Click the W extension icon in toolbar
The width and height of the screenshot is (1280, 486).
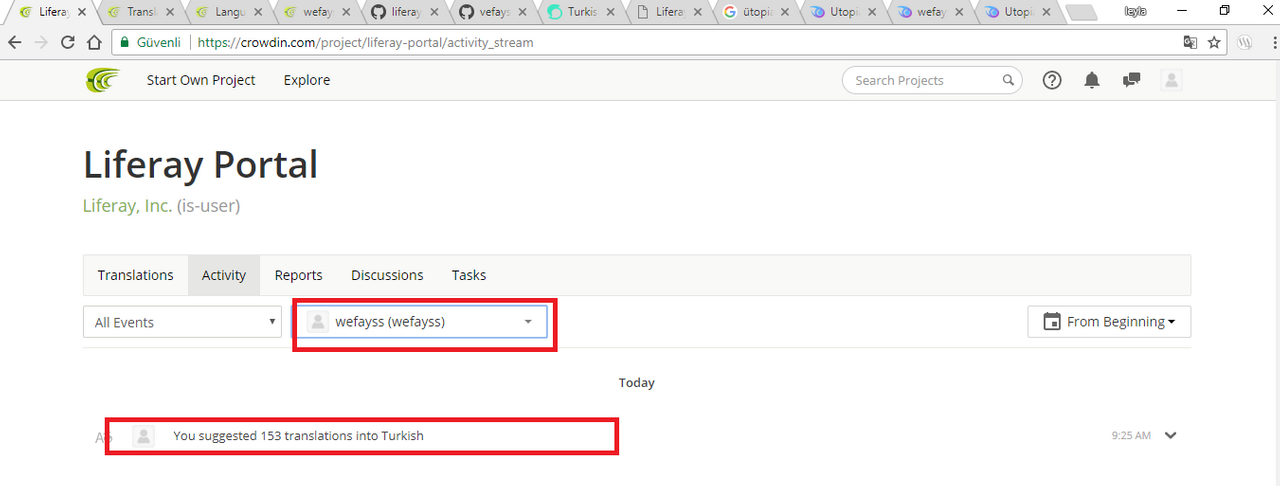coord(1246,43)
